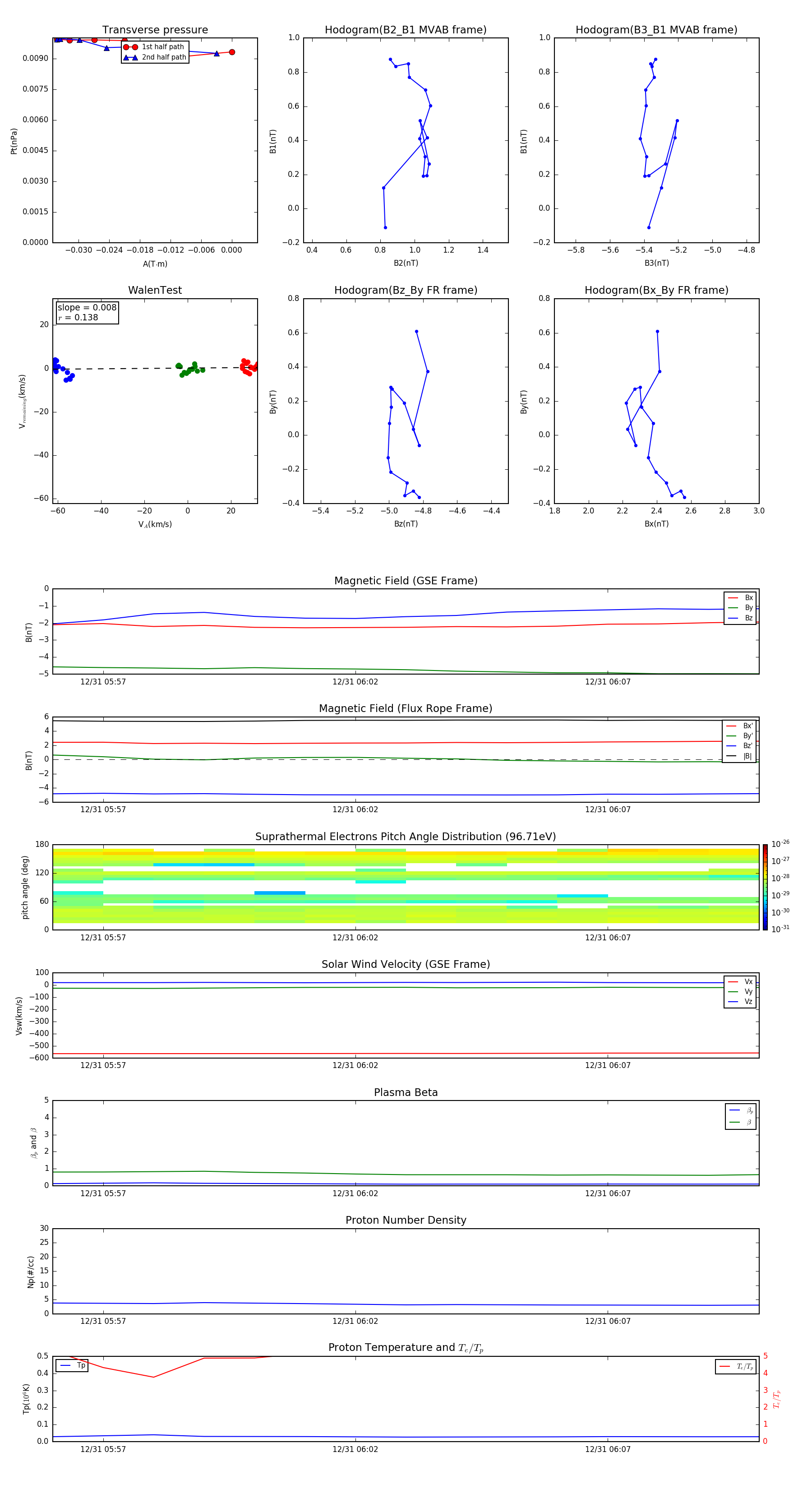Select the Suprathermal Electrons Pitch Angle Distribution title
This screenshot has height=1489, width=812.
coord(406,837)
